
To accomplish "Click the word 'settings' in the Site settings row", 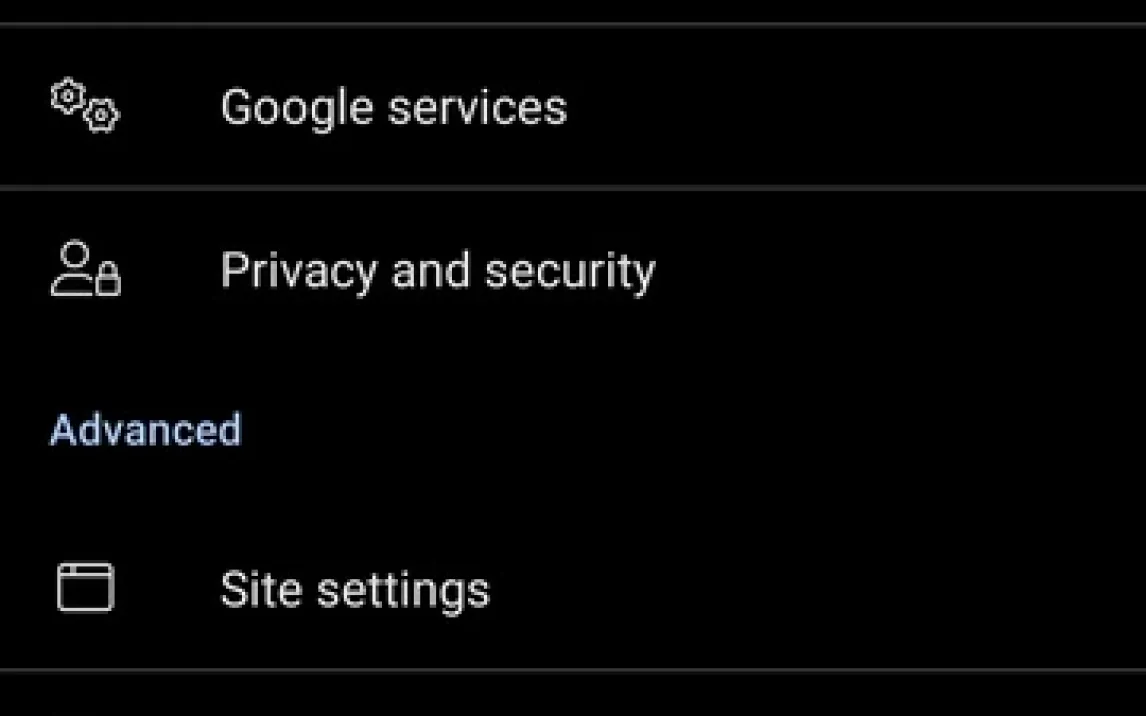I will [x=403, y=590].
